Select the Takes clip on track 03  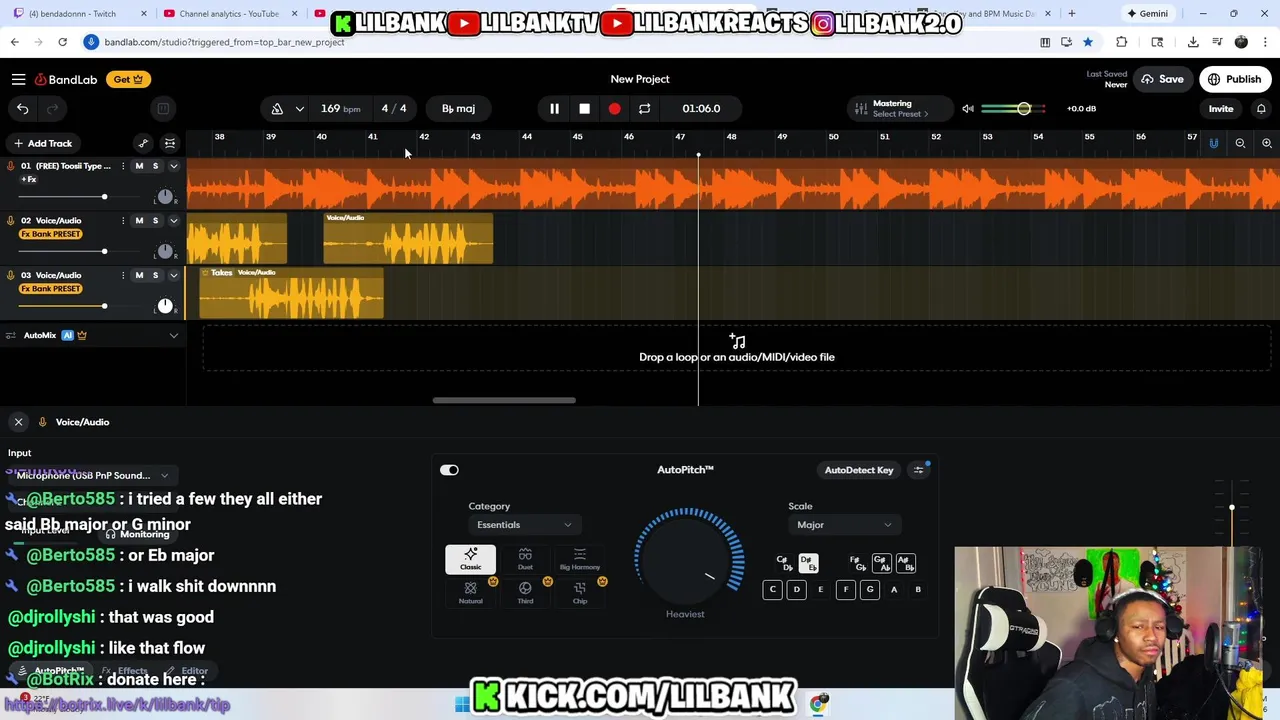(291, 294)
